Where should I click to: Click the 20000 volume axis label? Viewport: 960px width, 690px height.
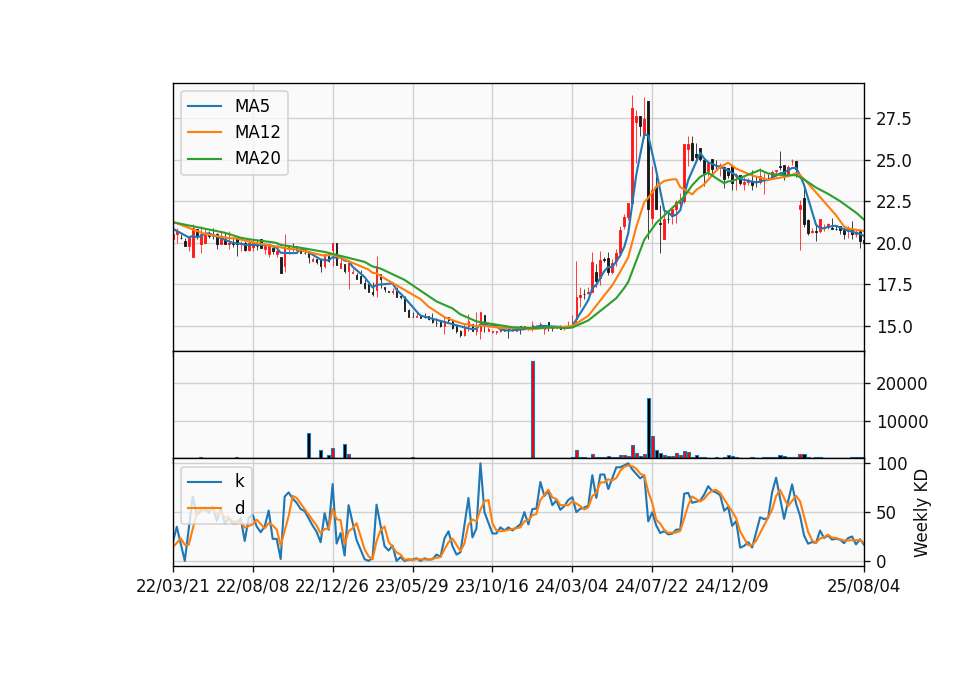click(902, 384)
